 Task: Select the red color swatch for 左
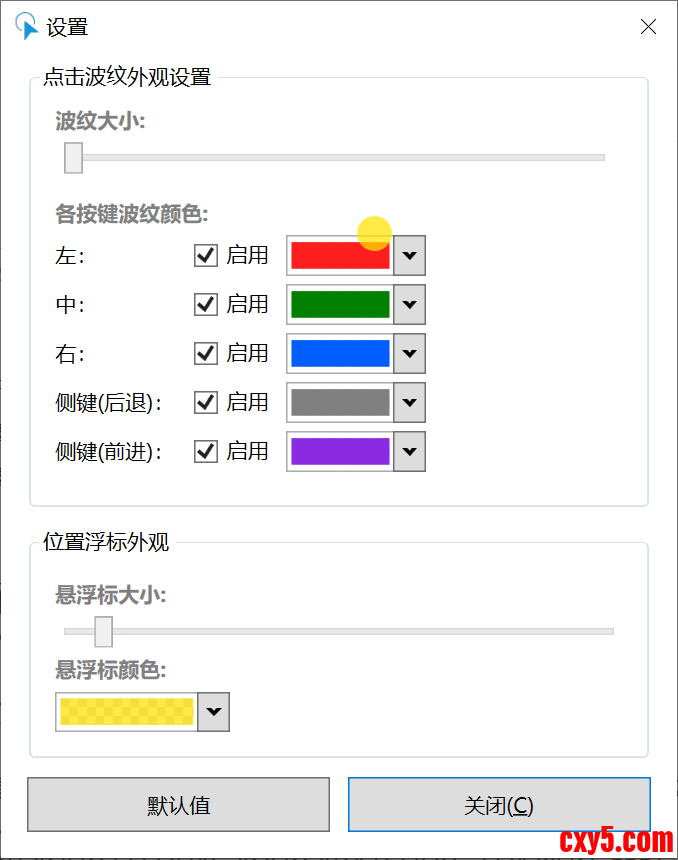coord(340,255)
